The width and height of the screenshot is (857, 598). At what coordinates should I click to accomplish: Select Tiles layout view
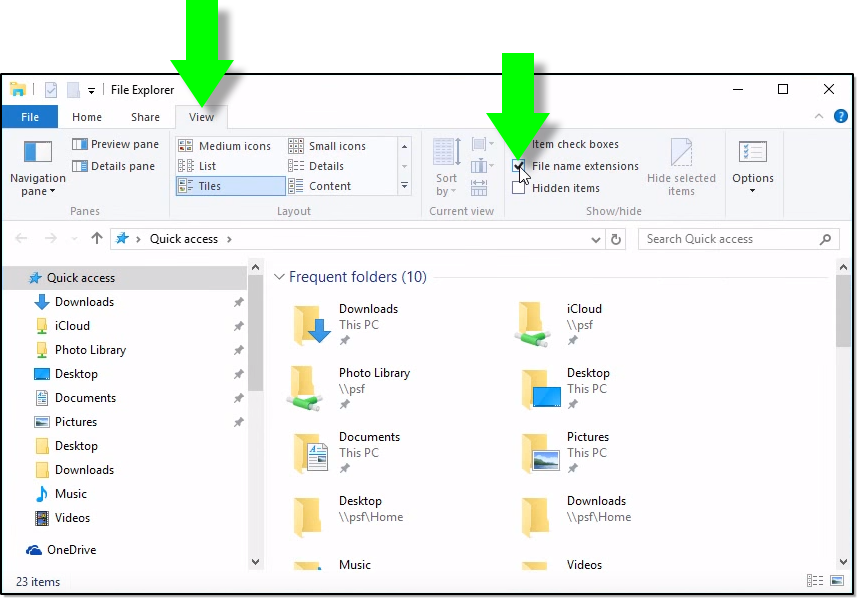tap(229, 186)
